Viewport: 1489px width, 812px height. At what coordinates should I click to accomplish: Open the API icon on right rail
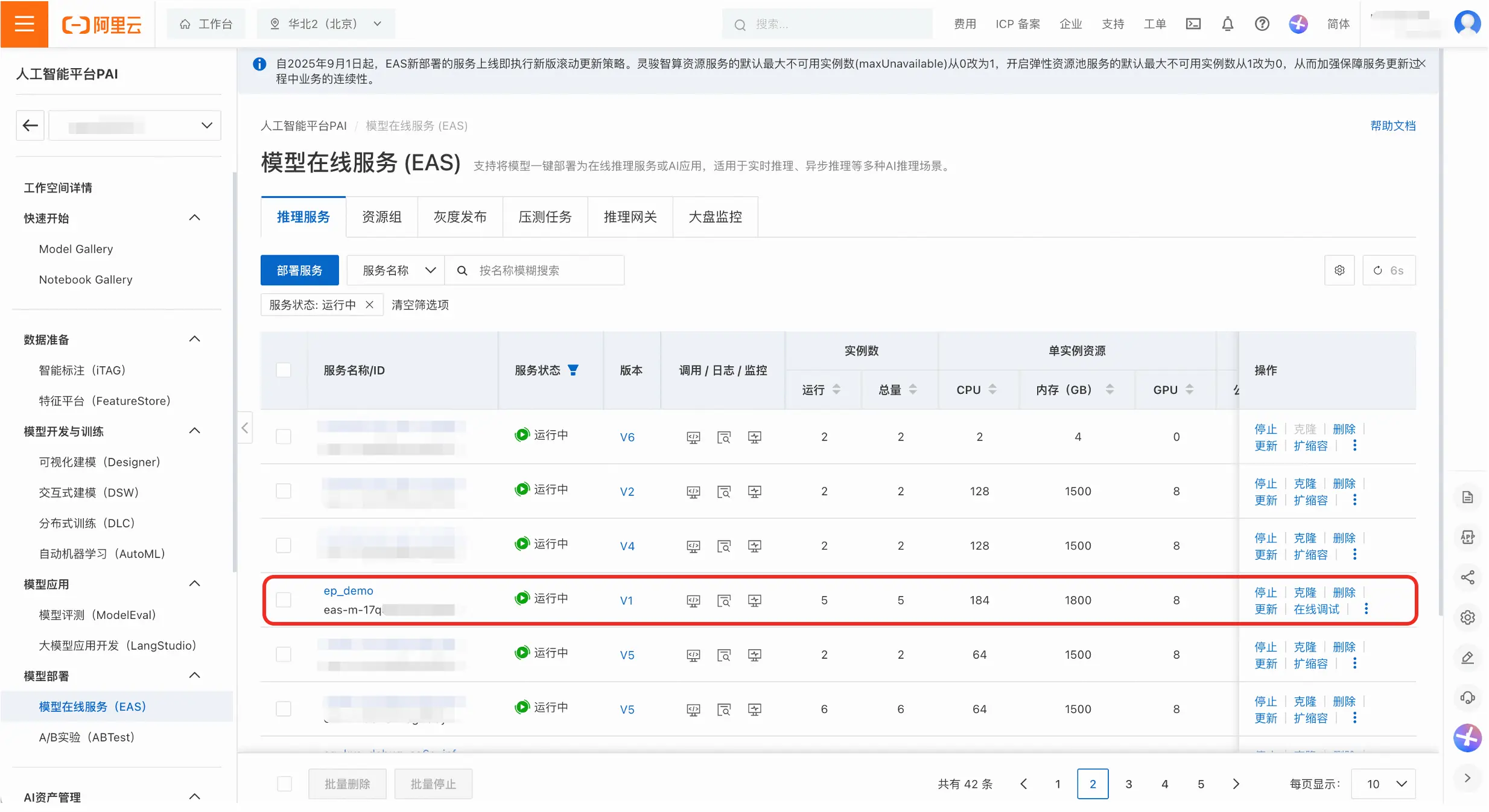[x=1467, y=537]
